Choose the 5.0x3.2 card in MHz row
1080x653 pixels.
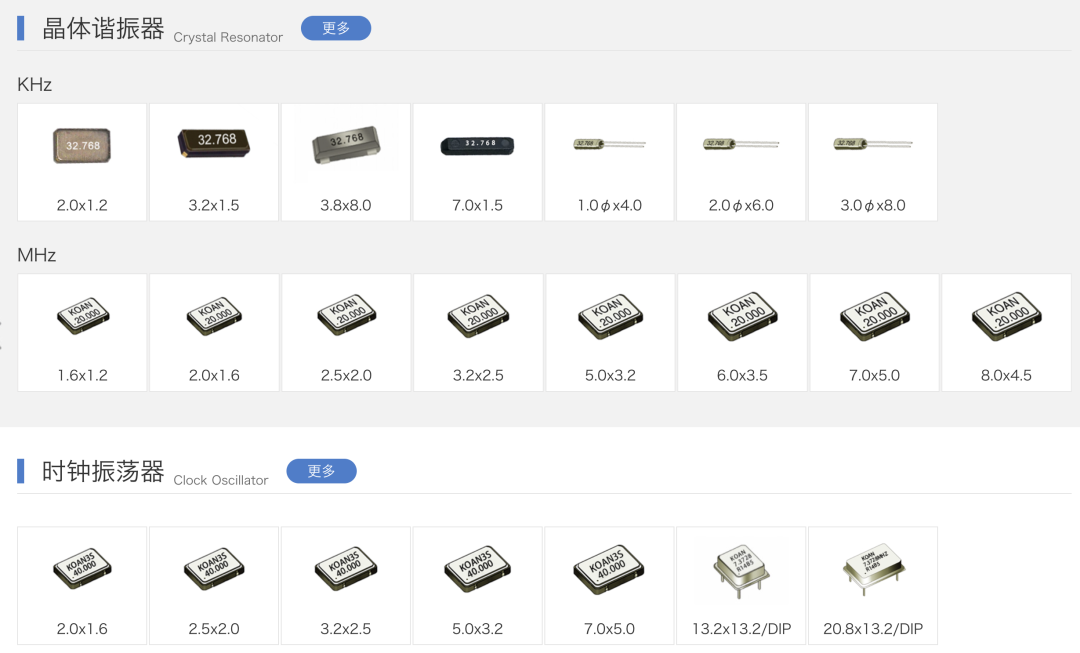tap(610, 333)
